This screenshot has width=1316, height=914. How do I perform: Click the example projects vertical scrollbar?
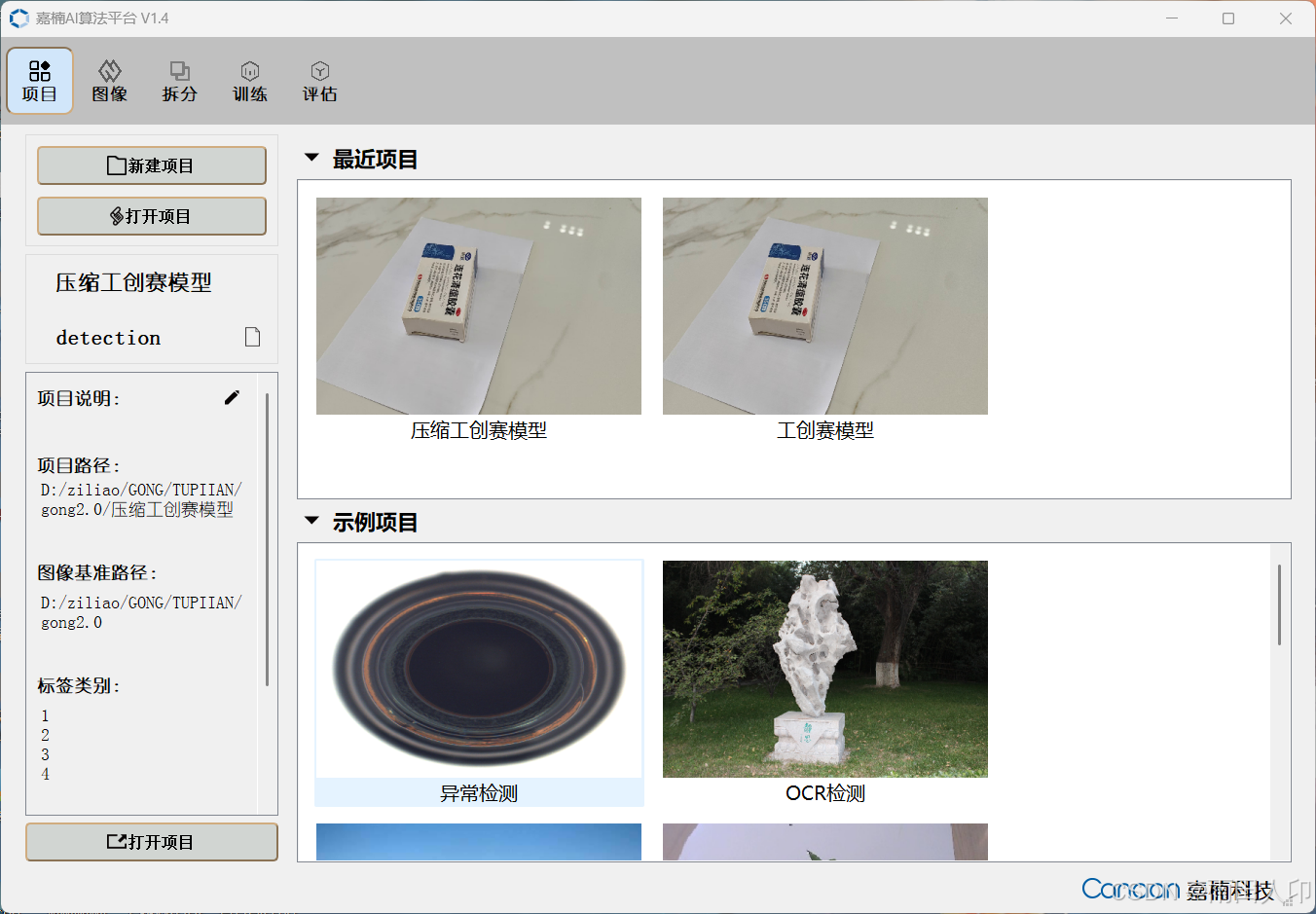coord(1279,604)
